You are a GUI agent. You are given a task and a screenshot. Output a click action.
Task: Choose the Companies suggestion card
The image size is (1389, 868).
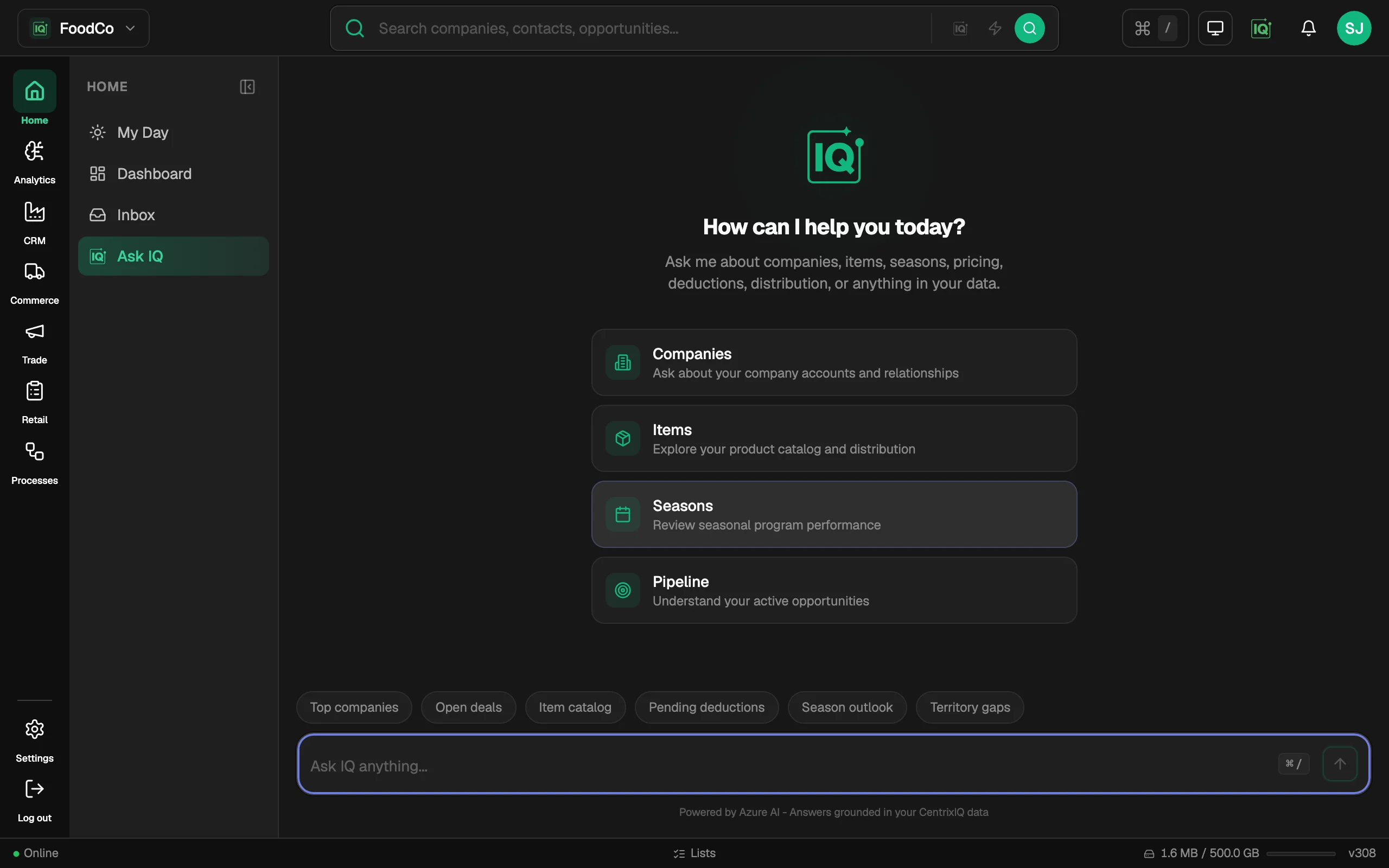[x=834, y=362]
